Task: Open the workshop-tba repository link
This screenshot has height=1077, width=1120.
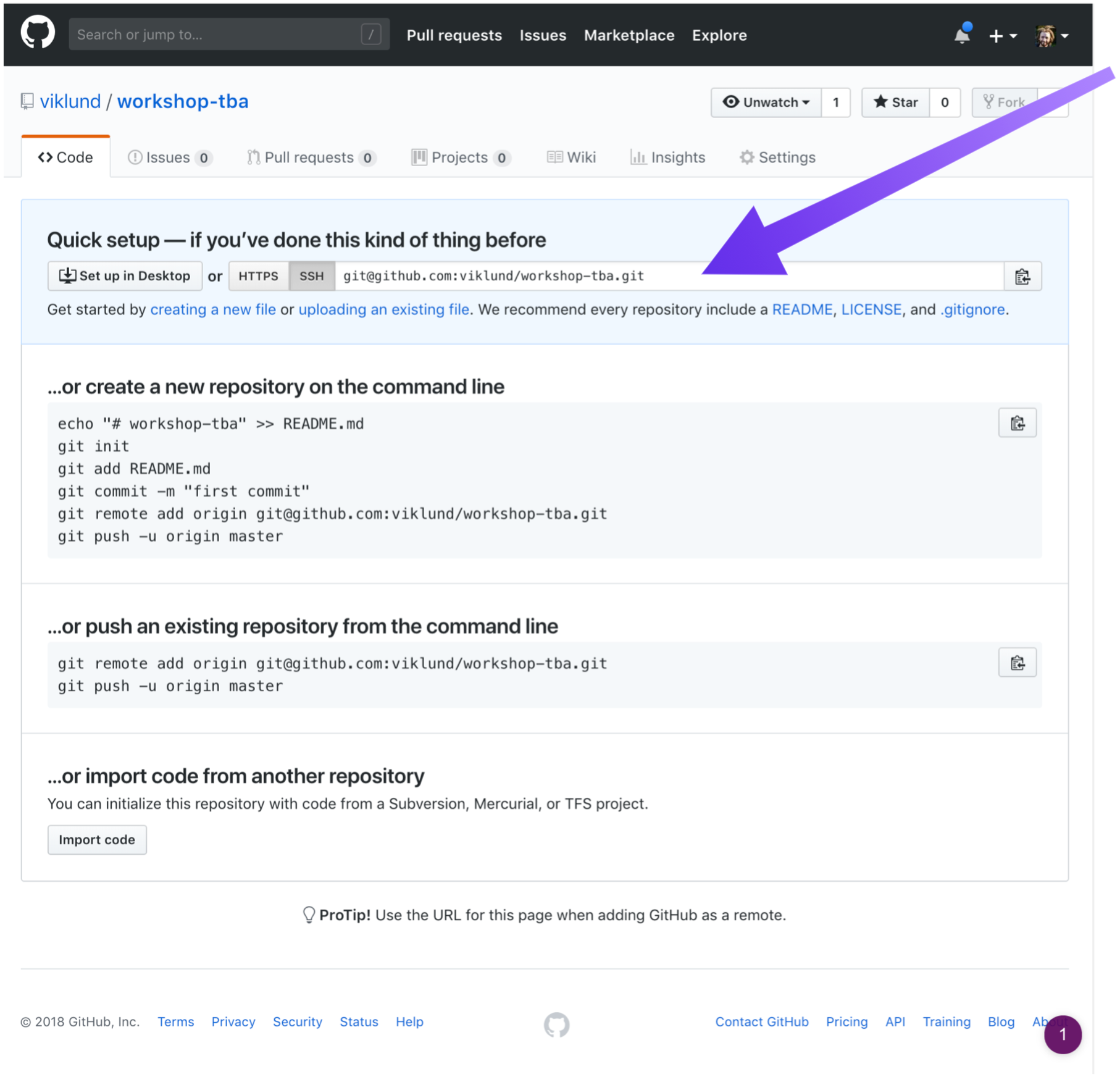Action: [183, 101]
